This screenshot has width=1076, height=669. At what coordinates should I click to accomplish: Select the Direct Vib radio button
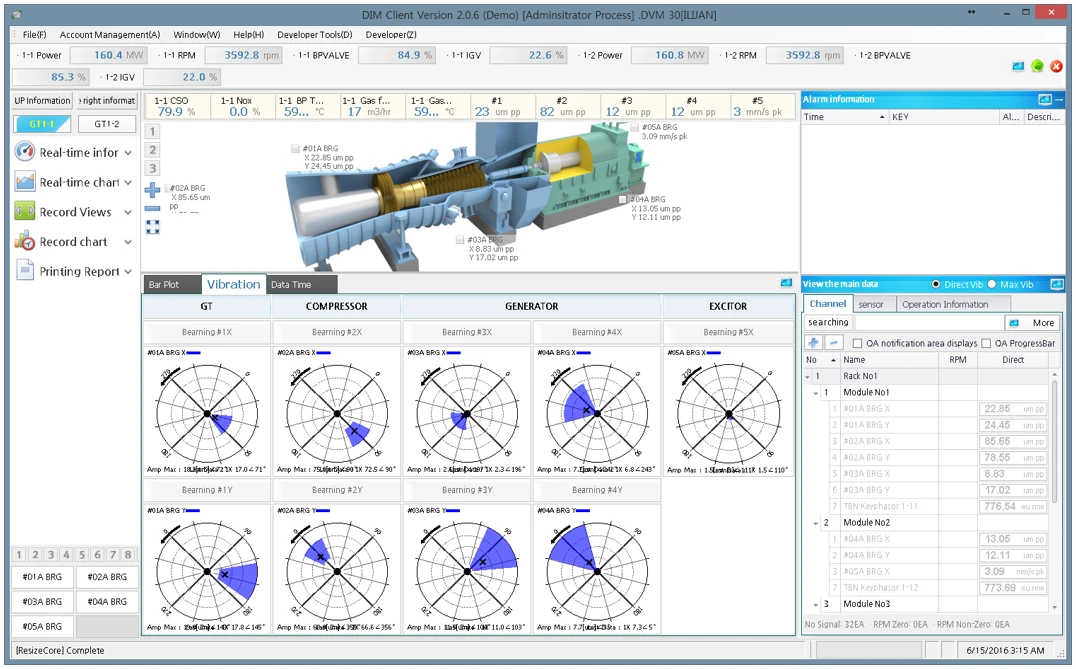936,284
